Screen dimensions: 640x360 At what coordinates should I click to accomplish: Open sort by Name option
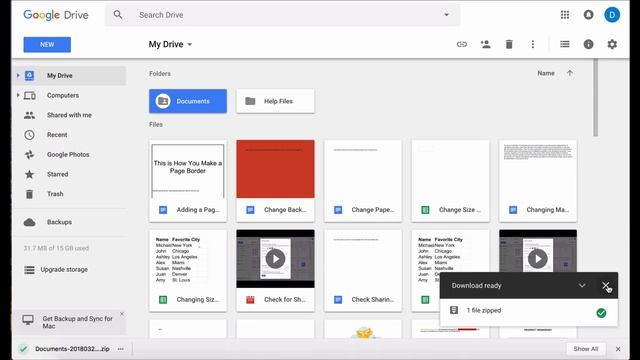pos(546,73)
